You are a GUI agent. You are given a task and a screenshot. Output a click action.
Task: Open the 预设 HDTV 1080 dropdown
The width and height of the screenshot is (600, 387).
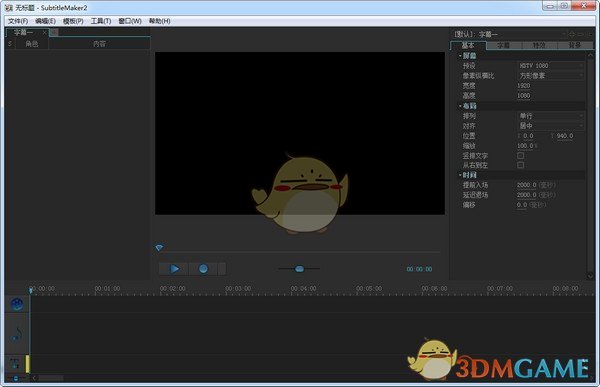tap(551, 66)
